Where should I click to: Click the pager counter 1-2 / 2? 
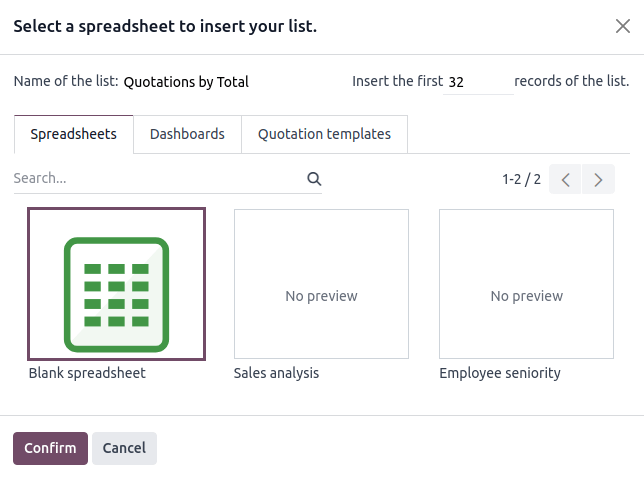coord(521,180)
